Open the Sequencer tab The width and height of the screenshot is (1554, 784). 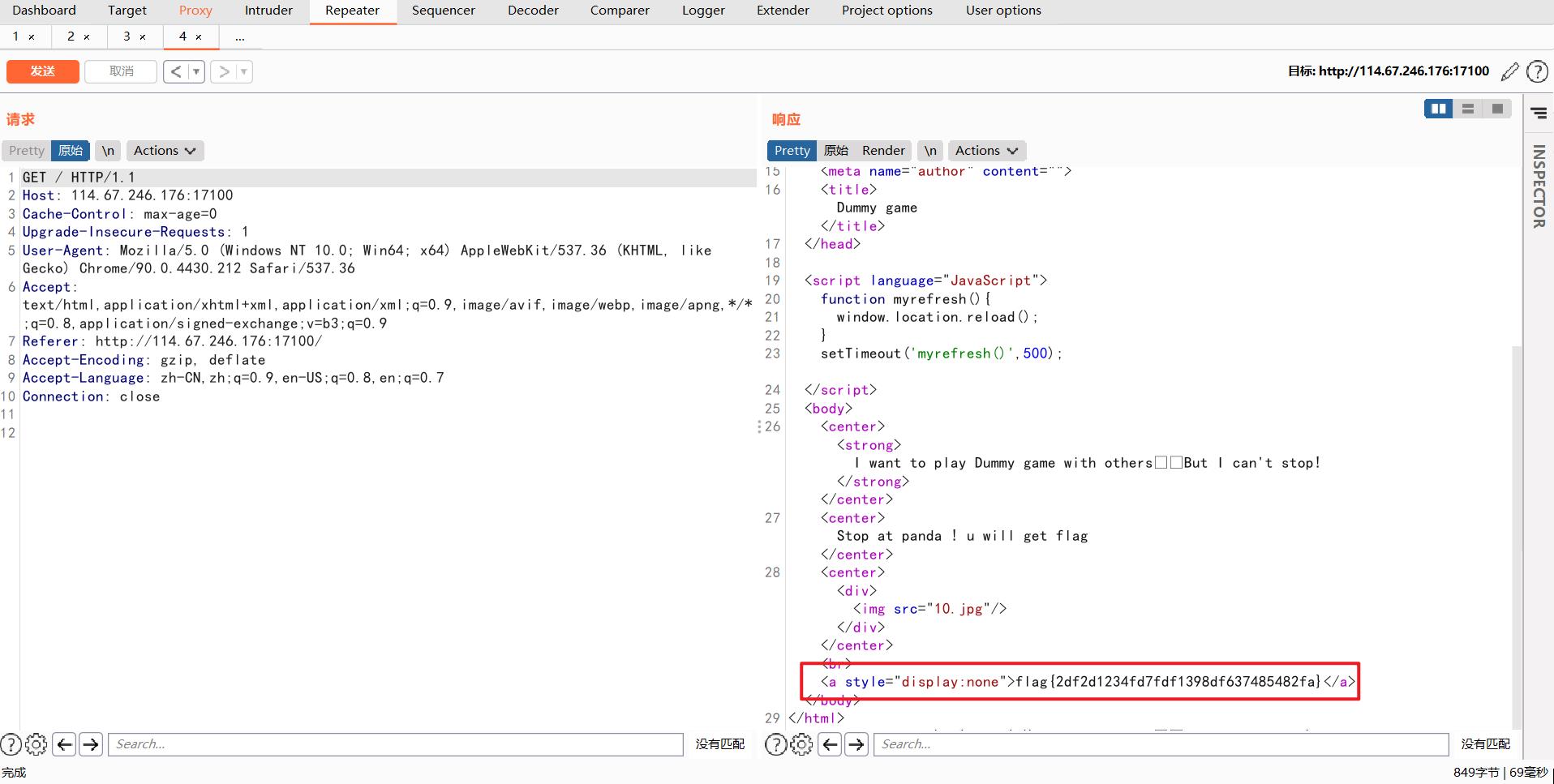click(x=444, y=11)
